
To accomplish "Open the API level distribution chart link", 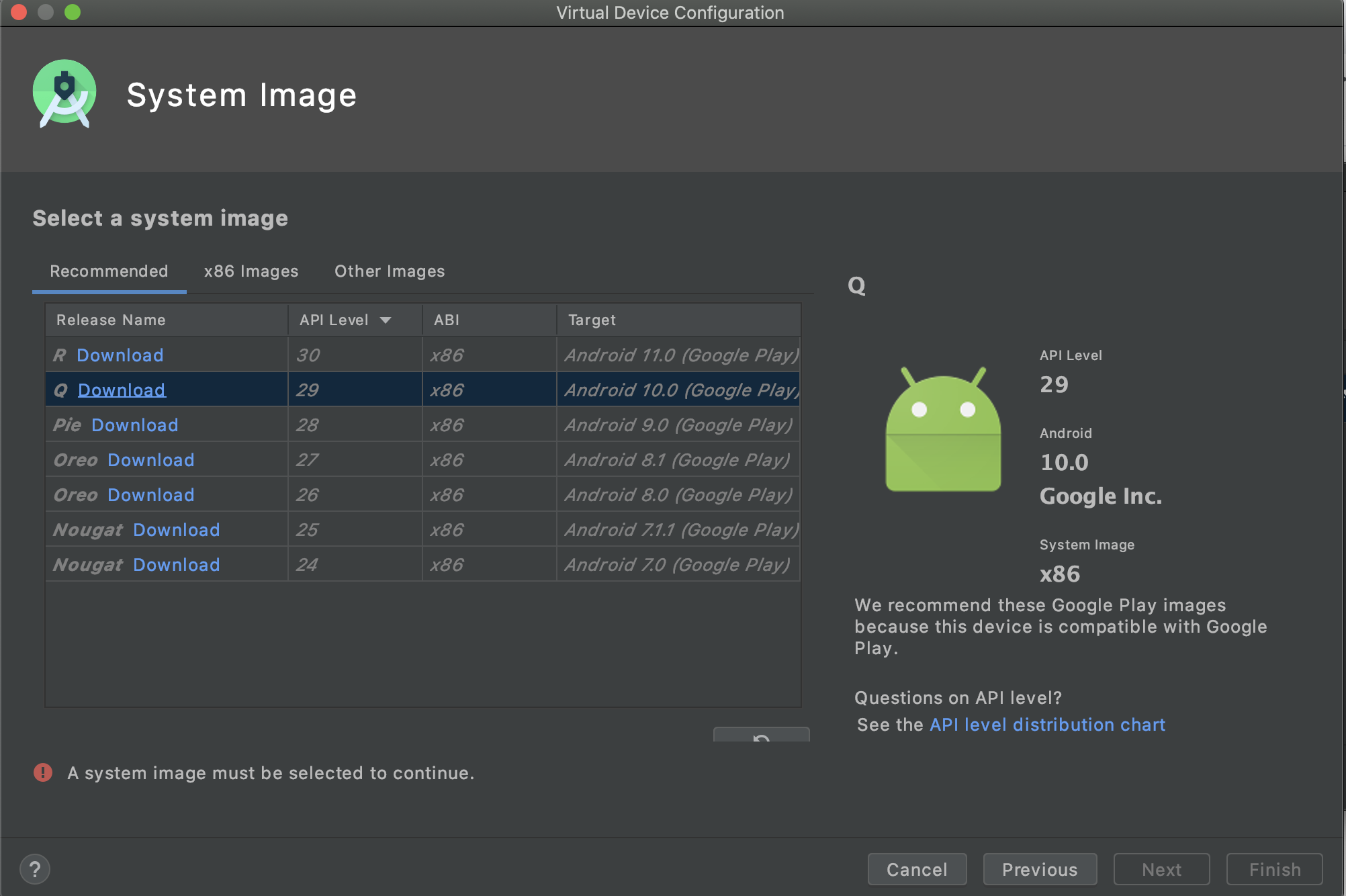I will [x=1046, y=725].
